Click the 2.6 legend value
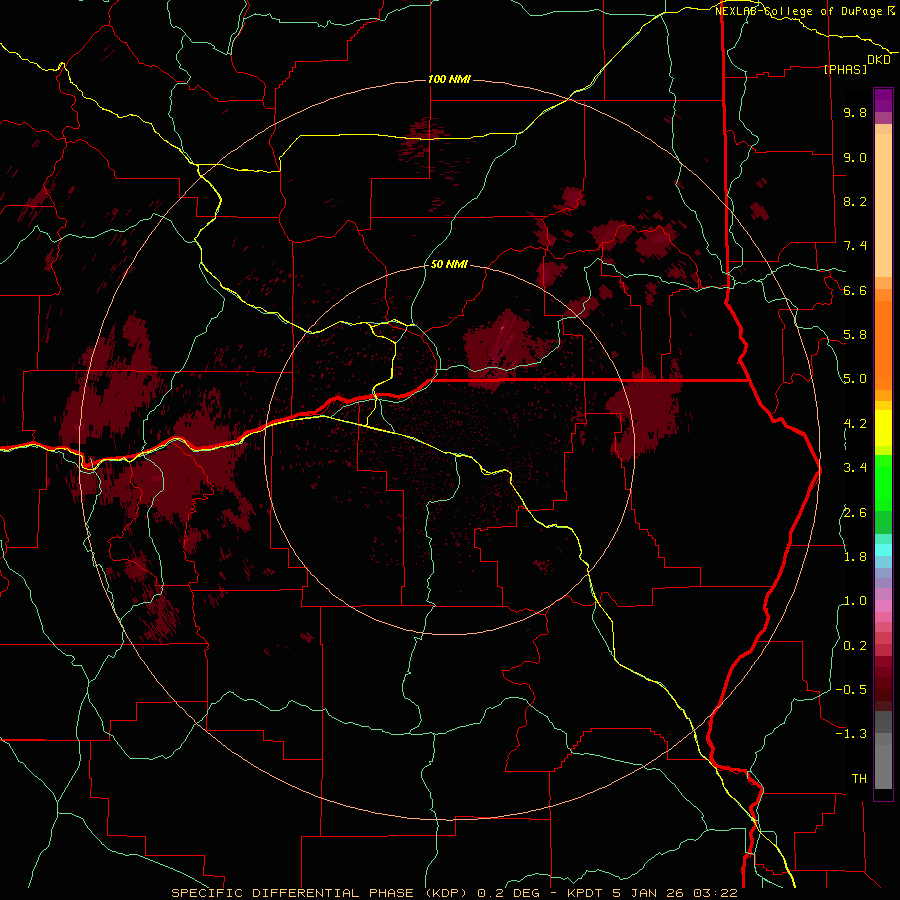The height and width of the screenshot is (900, 900). point(855,512)
